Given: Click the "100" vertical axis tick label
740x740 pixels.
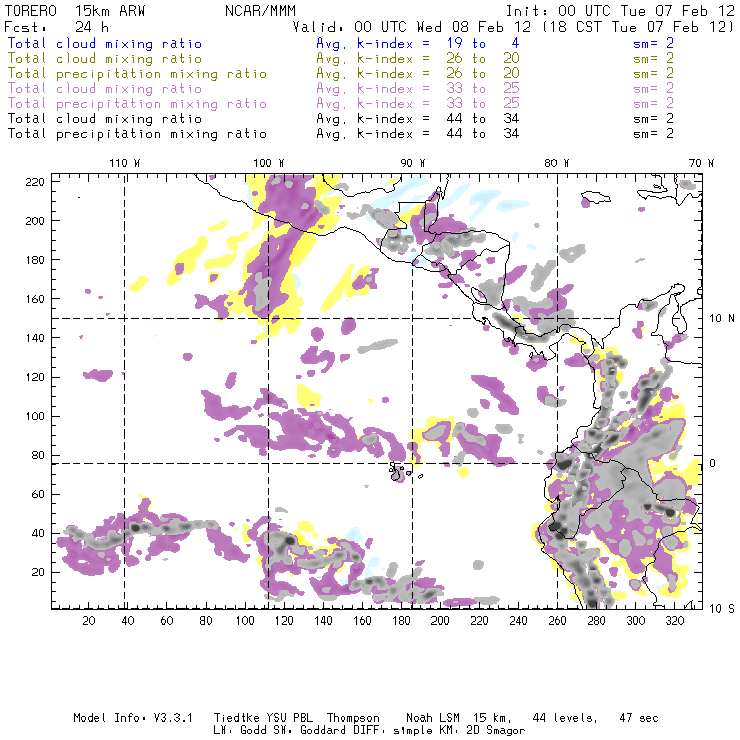Looking at the screenshot, I should point(35,416).
